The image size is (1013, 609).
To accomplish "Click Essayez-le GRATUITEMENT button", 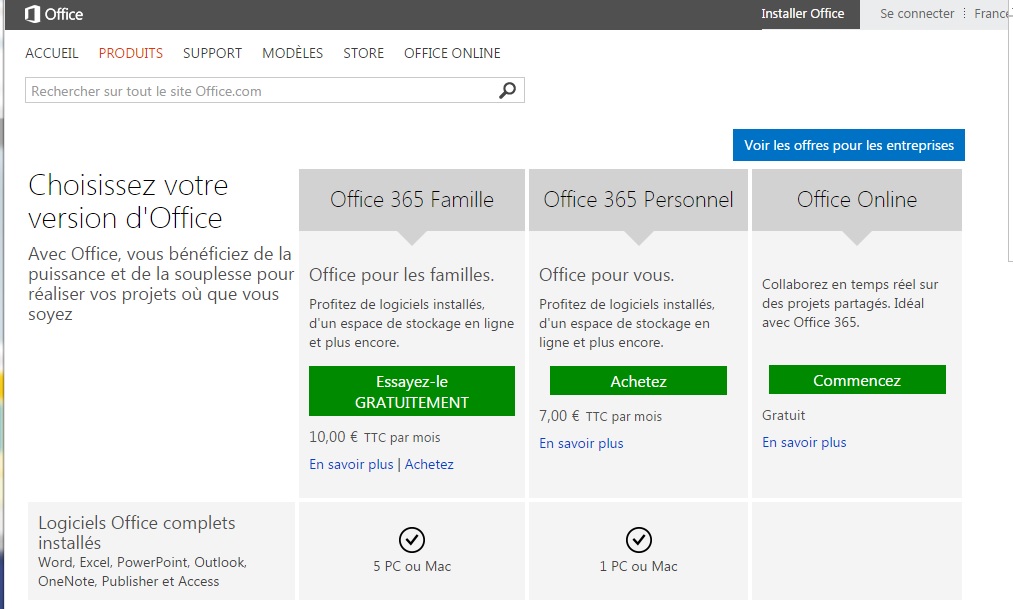I will [412, 391].
